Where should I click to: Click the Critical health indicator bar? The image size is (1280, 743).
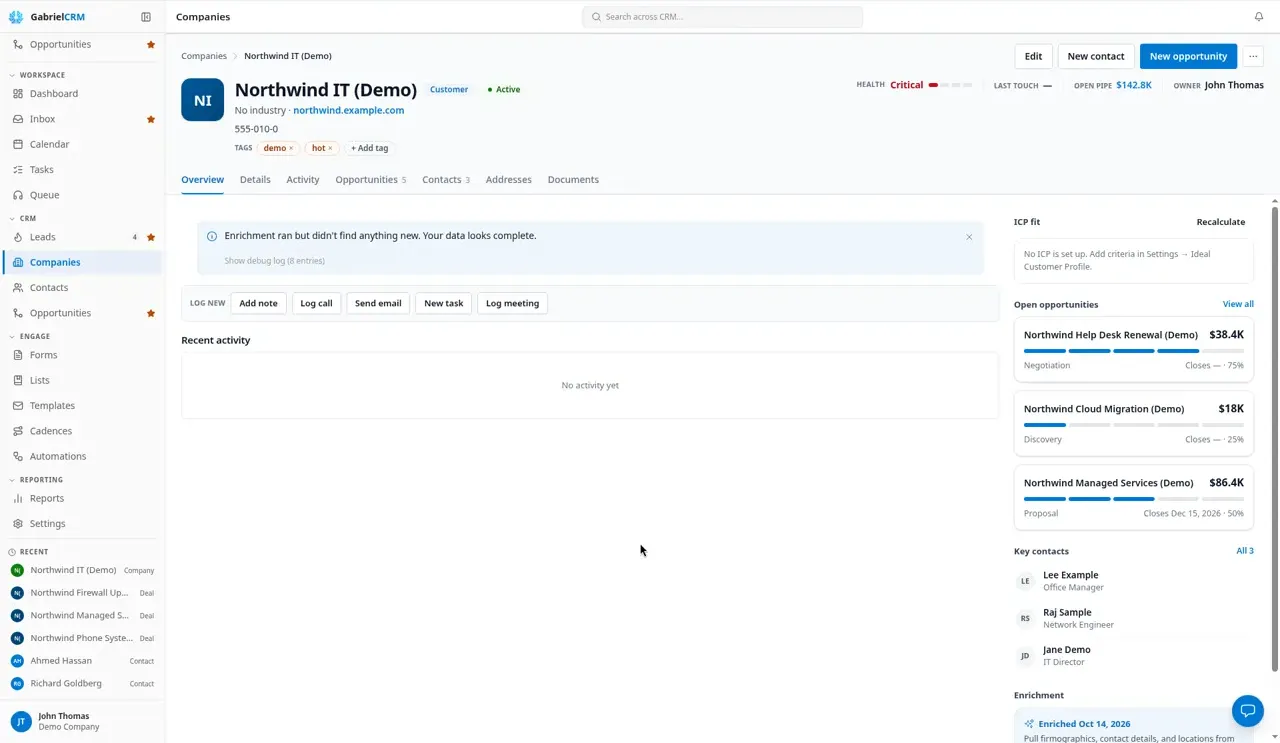pos(950,85)
